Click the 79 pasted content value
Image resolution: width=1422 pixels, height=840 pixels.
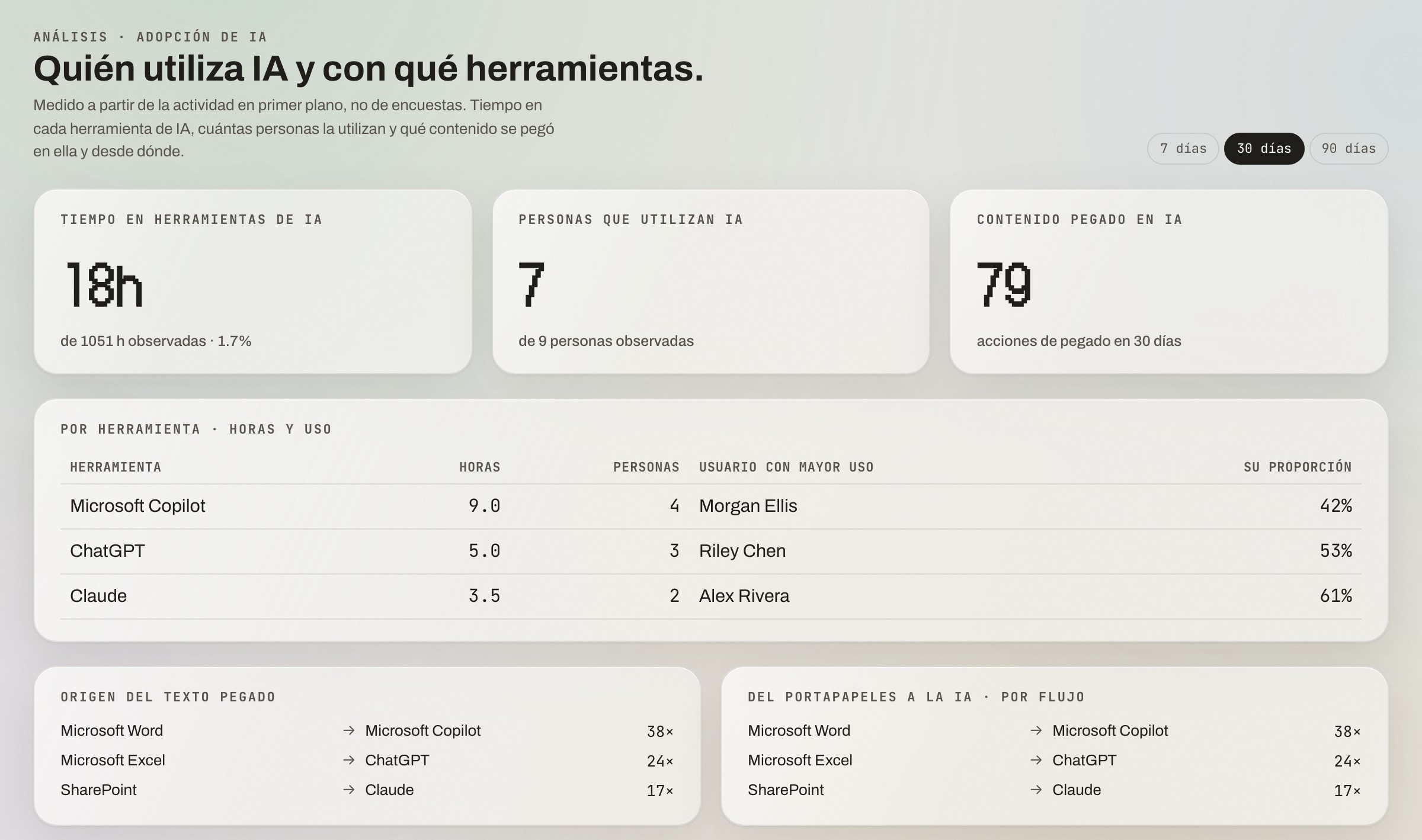tap(1004, 285)
